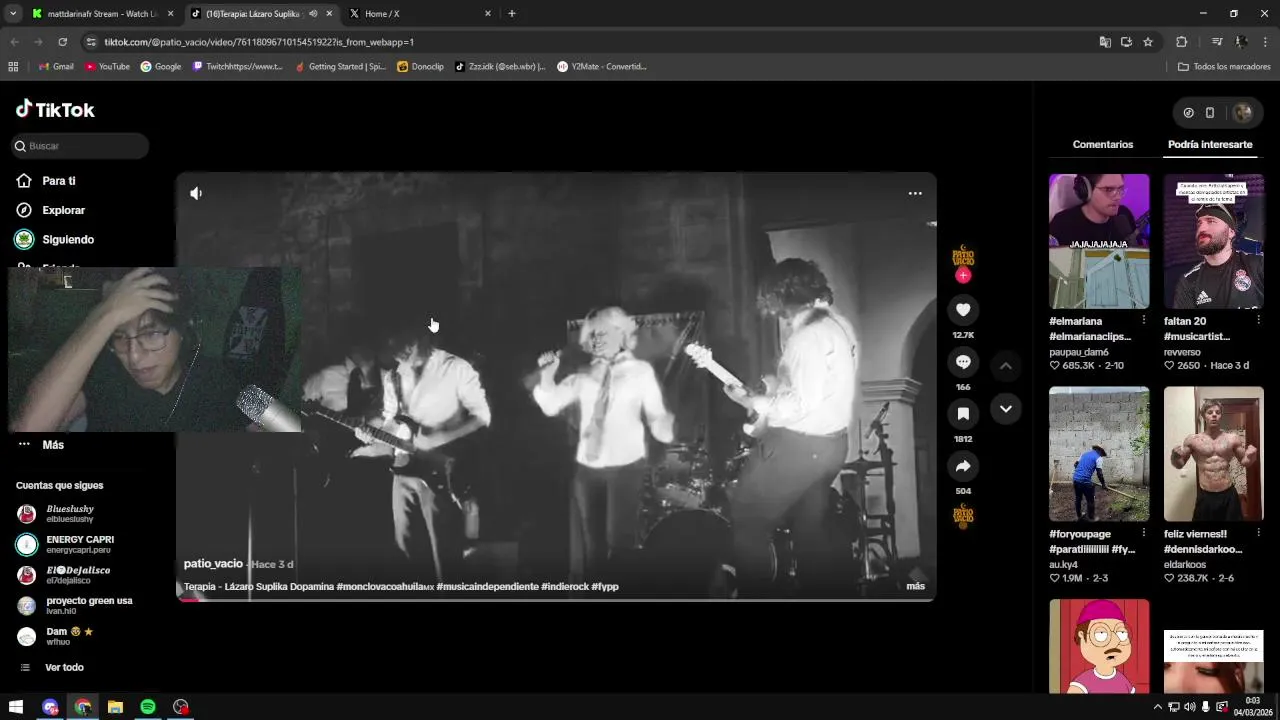Screen dimensions: 1280x720
Task: Open the Chrome three-dot menu
Action: tap(1265, 42)
